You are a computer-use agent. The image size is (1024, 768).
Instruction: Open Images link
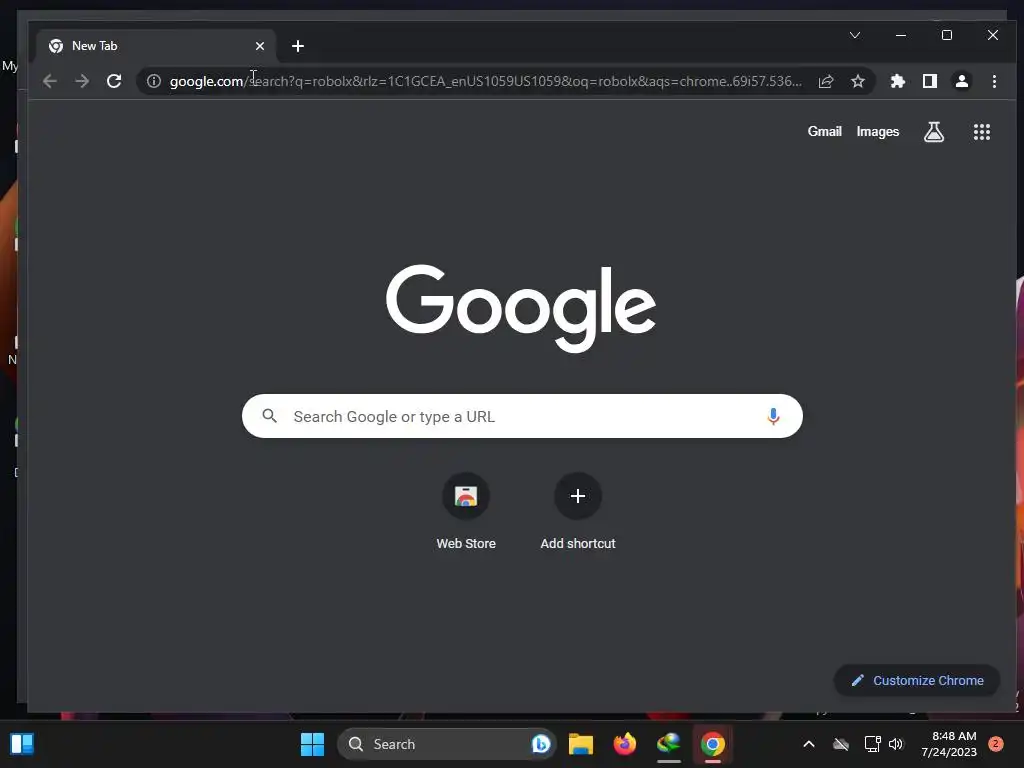click(x=878, y=131)
